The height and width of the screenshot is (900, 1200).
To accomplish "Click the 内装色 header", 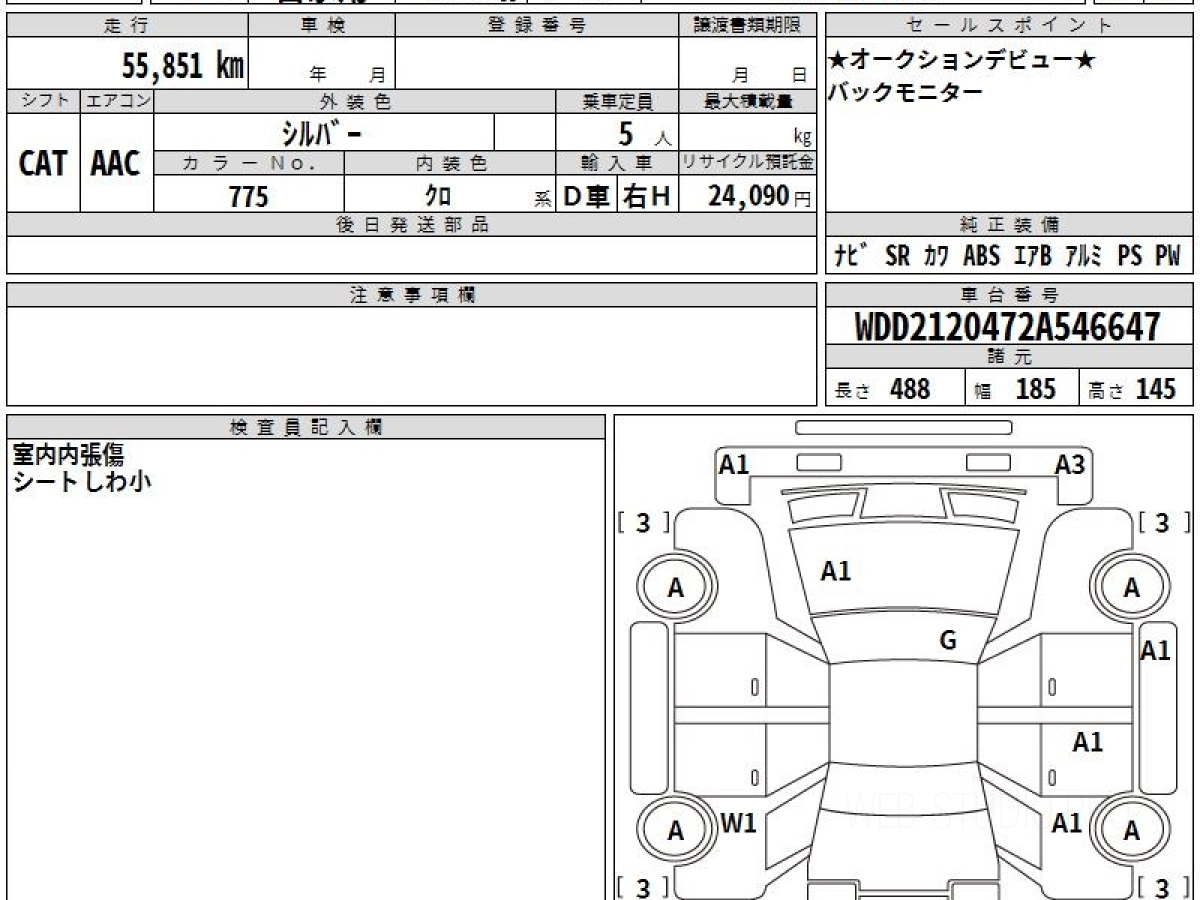I will click(450, 163).
